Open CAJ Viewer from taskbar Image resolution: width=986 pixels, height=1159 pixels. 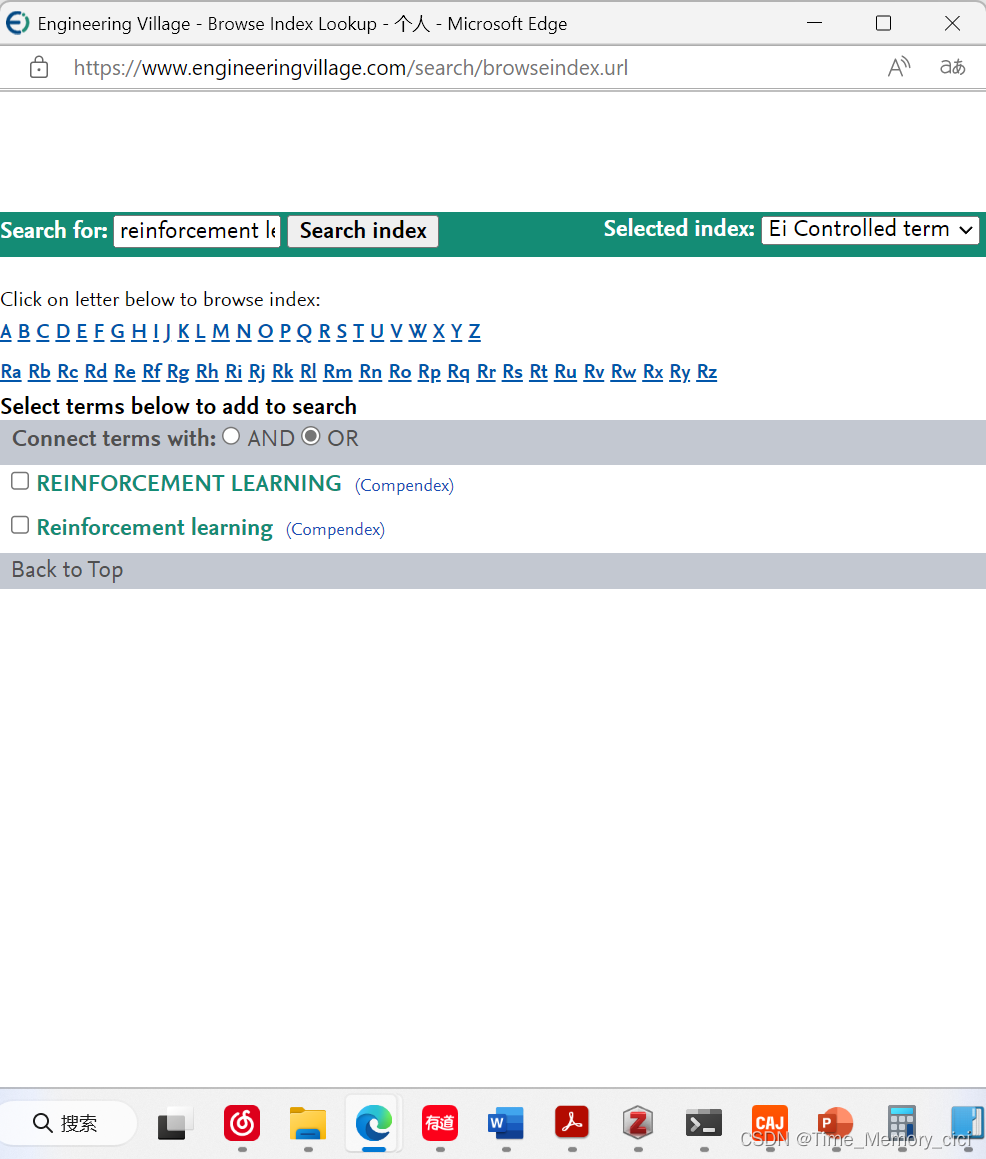point(769,1124)
